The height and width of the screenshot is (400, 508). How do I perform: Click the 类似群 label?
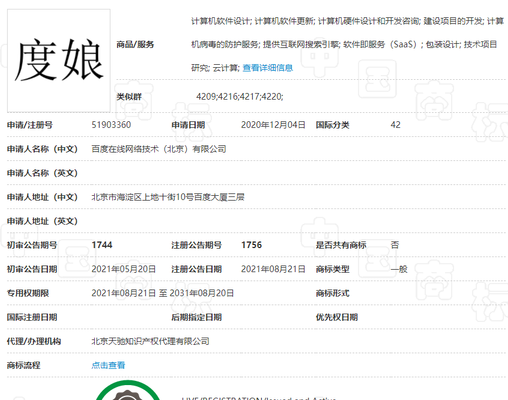coord(129,97)
